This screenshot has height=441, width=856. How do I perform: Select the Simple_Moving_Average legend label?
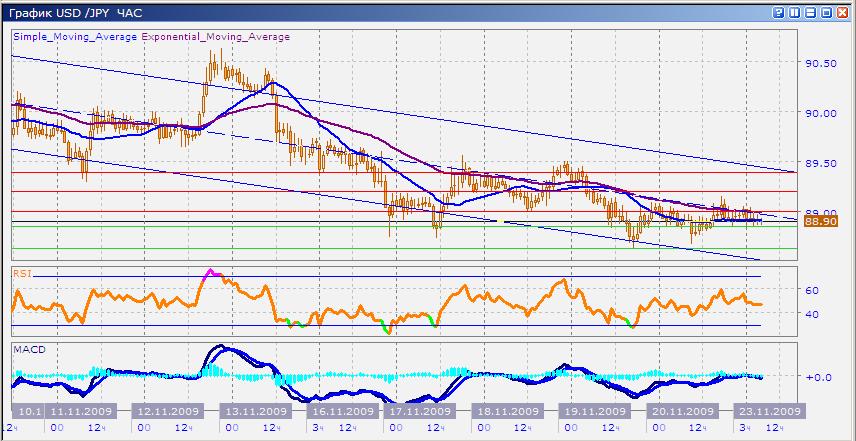76,37
